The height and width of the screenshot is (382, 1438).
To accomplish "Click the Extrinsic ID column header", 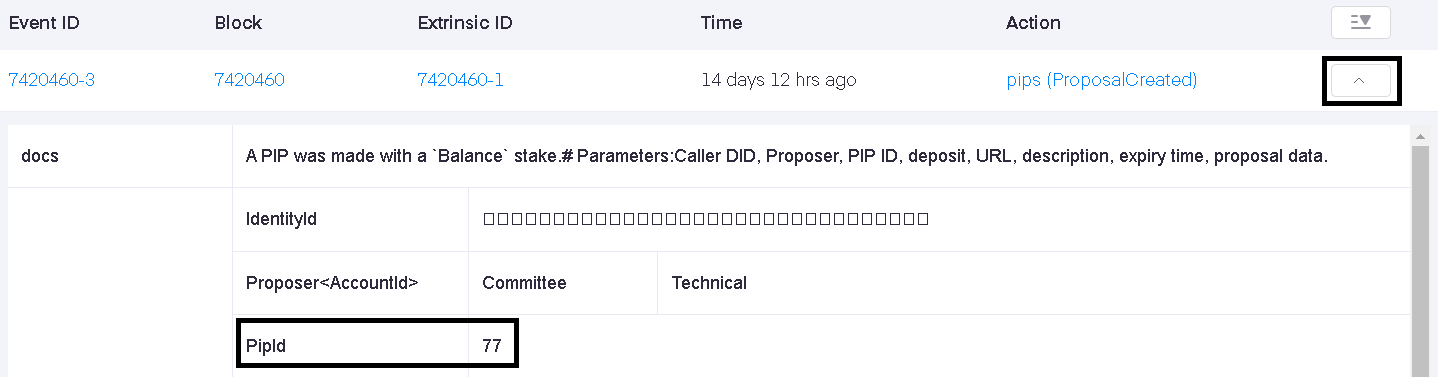I will [465, 22].
